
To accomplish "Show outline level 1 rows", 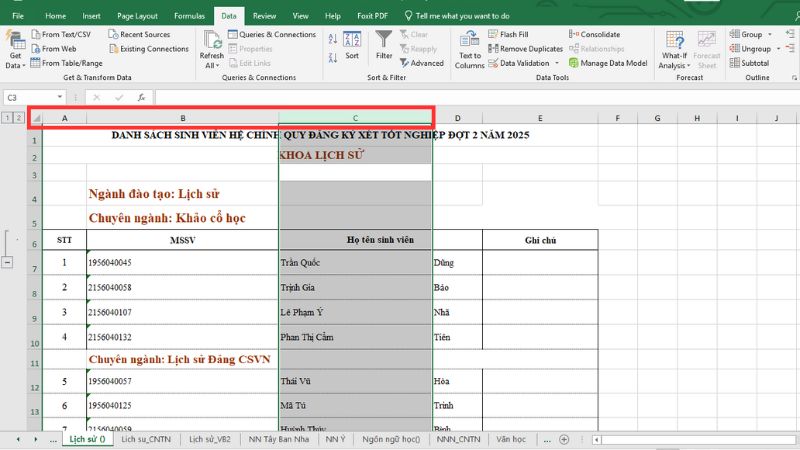I will pos(6,118).
